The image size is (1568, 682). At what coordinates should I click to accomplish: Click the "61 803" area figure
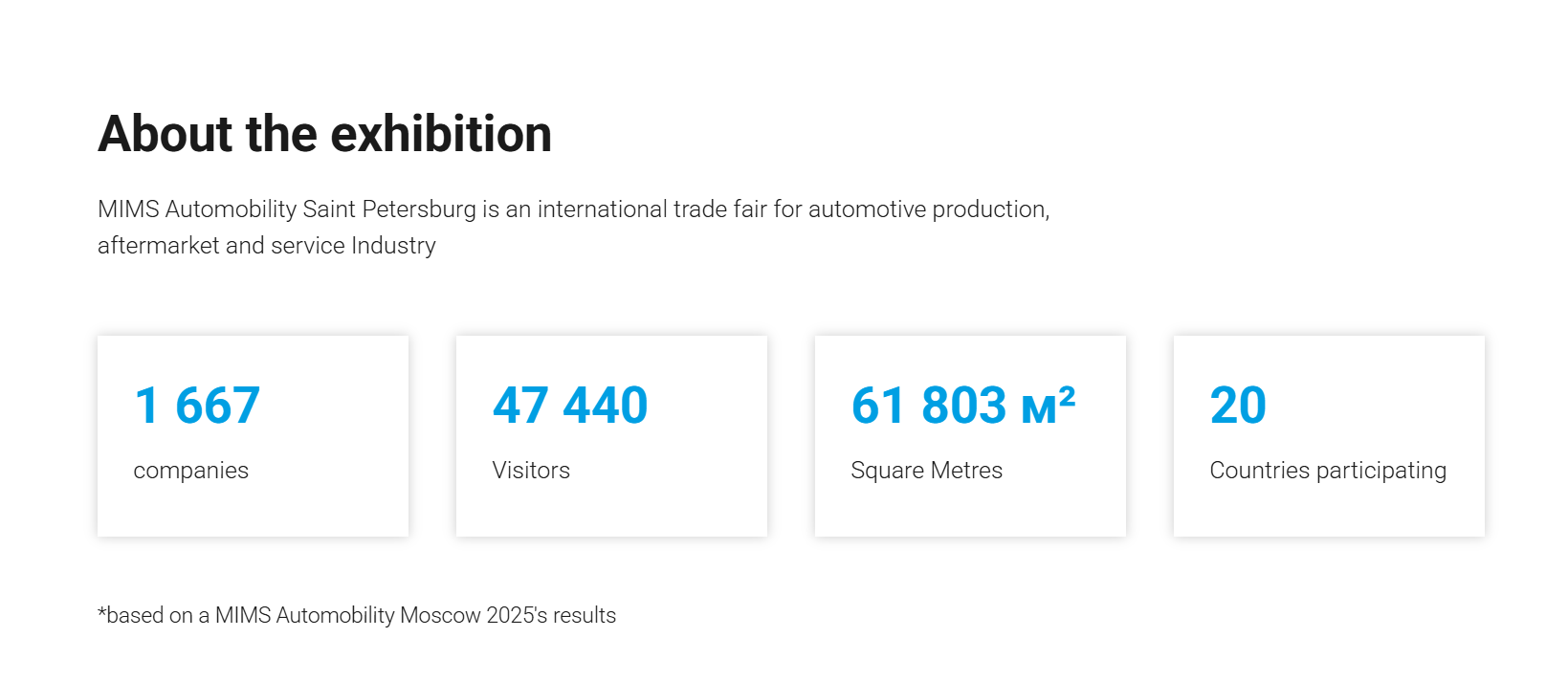(x=929, y=406)
